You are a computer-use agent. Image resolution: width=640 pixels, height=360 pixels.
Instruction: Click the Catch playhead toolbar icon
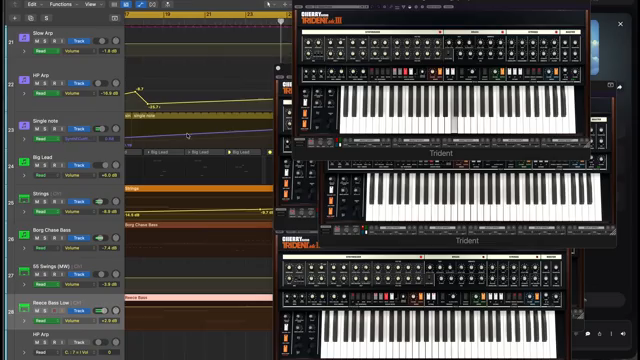(167, 4)
